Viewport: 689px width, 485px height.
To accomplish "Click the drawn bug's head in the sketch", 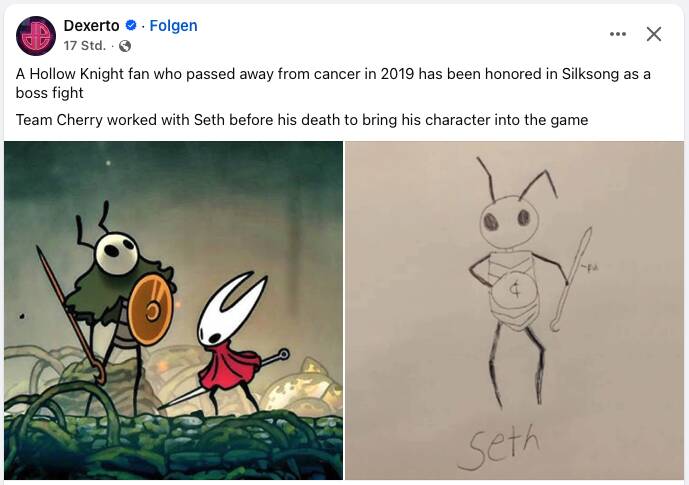I will click(x=509, y=223).
